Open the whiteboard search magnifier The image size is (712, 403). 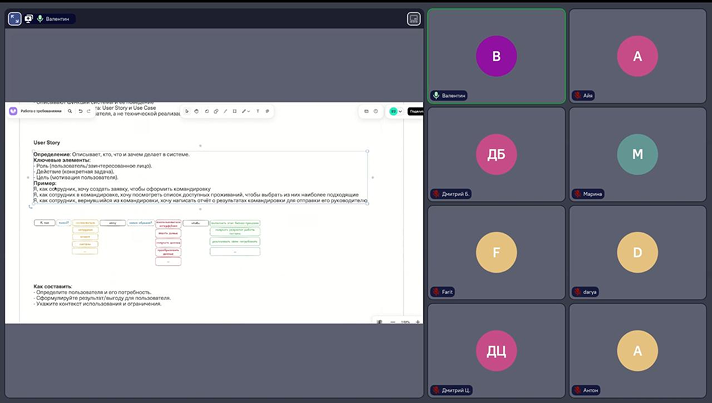click(x=70, y=111)
